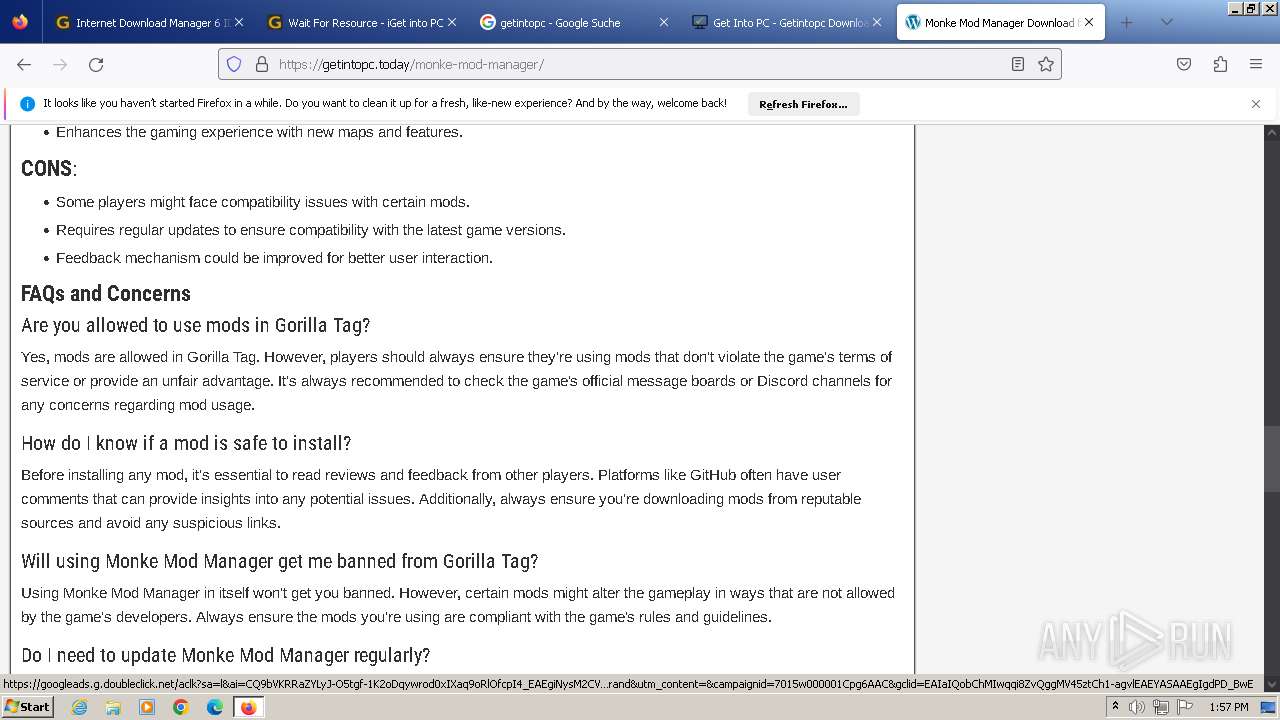Open Firefox application hamburger menu
The image size is (1280, 720).
1256,64
